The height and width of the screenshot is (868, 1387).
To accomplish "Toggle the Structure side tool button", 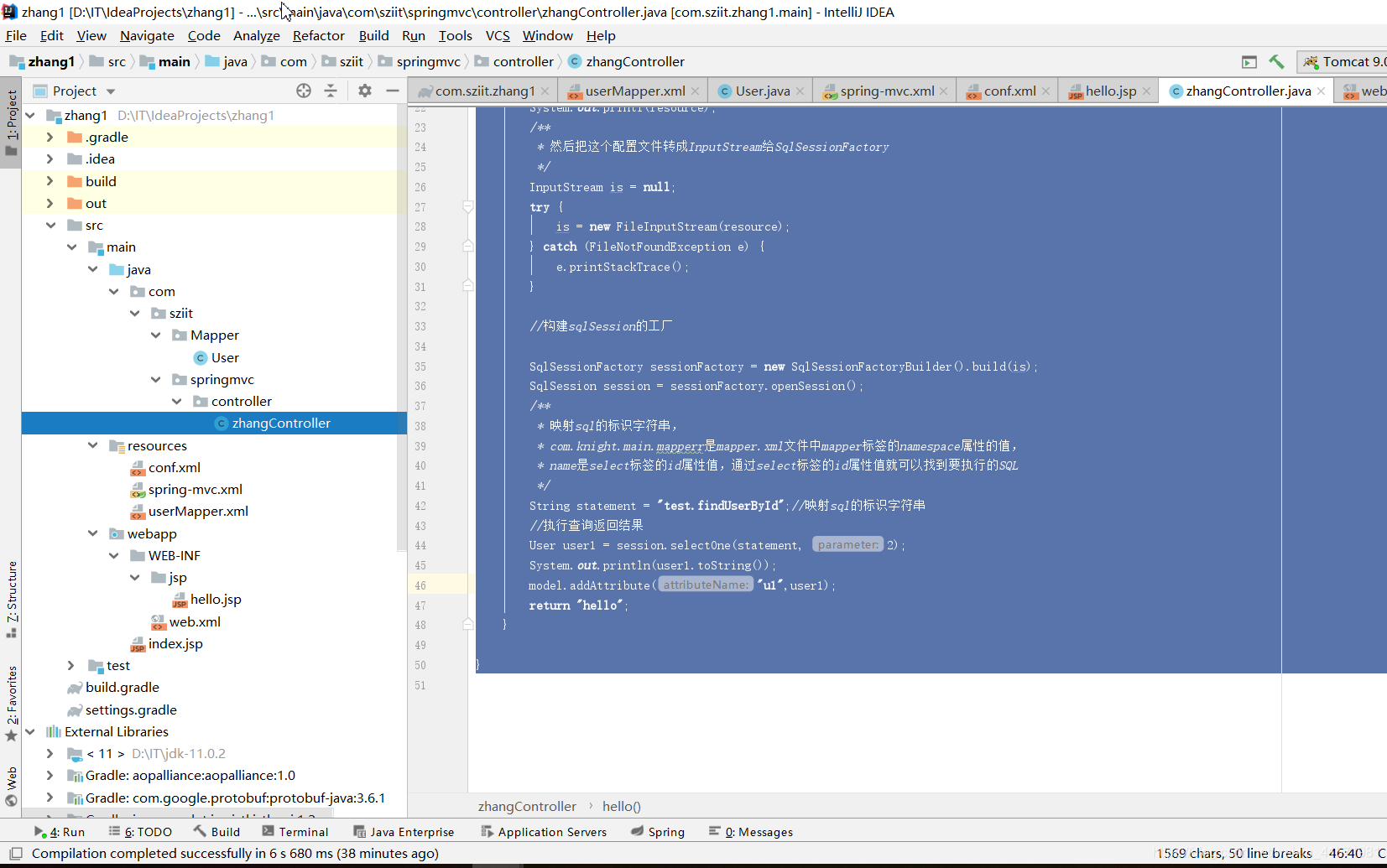I will (11, 599).
